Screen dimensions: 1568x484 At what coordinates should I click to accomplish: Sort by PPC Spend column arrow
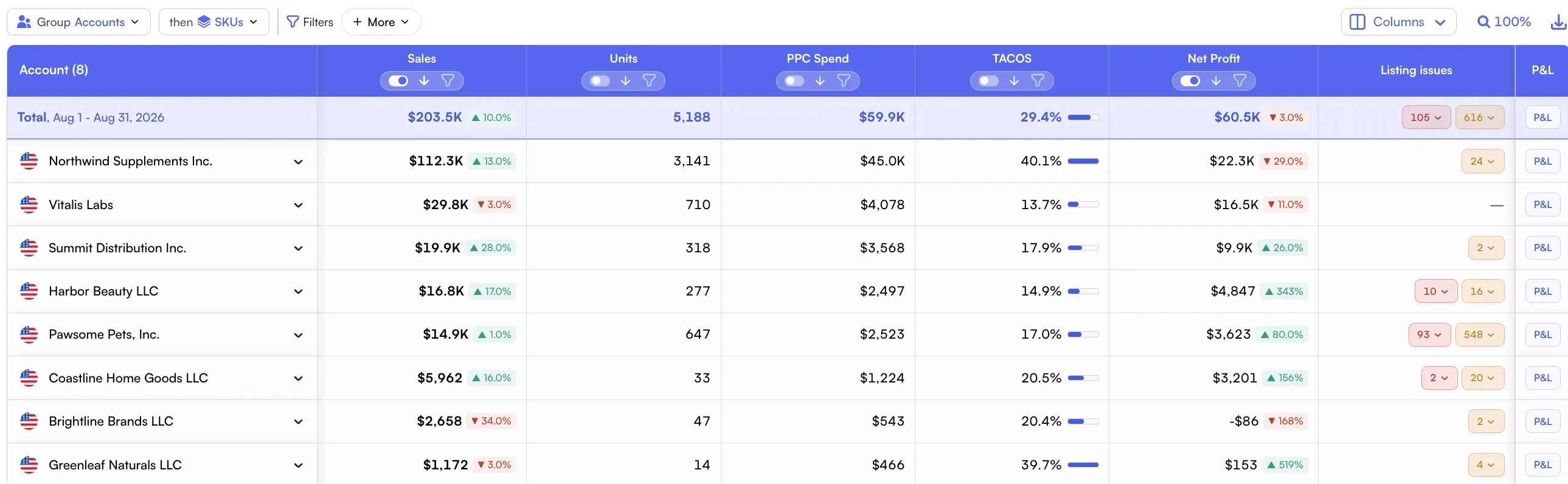tap(820, 80)
